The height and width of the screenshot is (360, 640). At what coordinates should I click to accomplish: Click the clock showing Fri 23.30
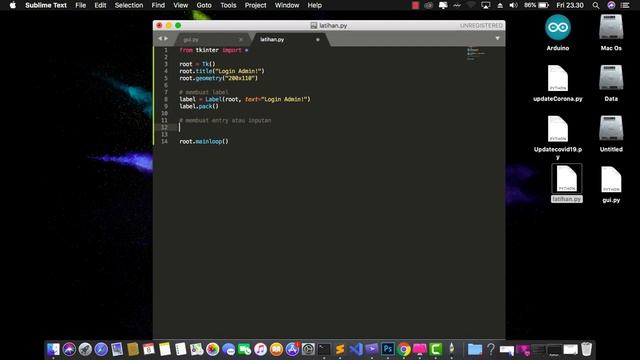pos(570,5)
